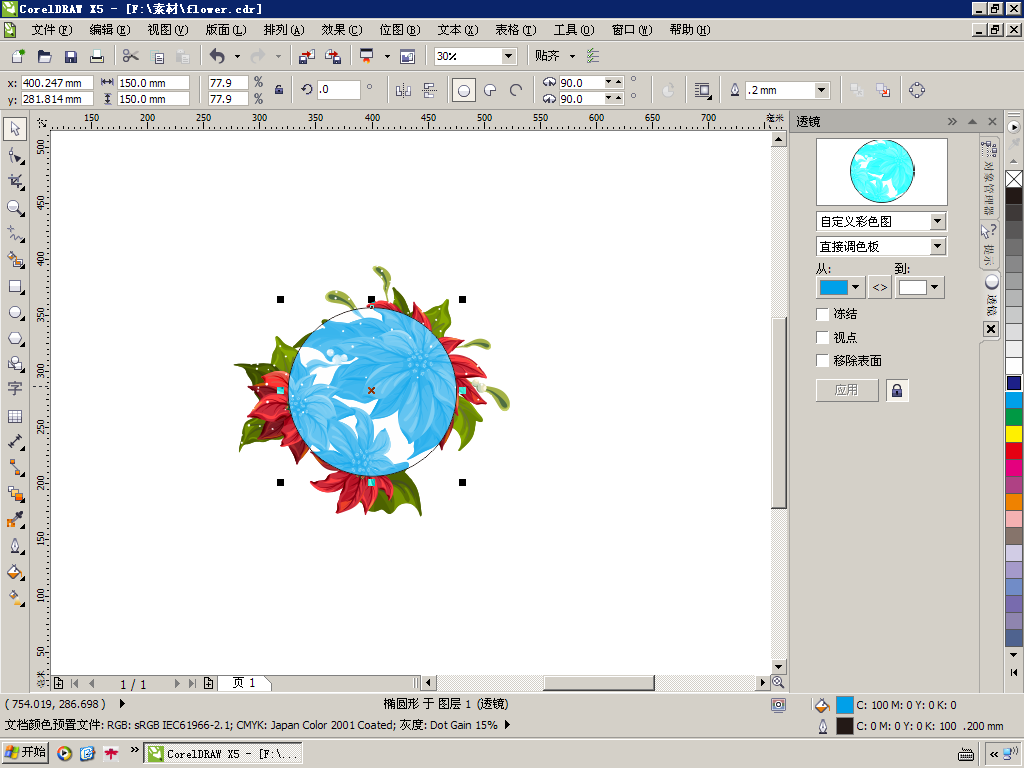This screenshot has height=768, width=1024.
Task: Click the 应用 apply button
Action: 846,391
